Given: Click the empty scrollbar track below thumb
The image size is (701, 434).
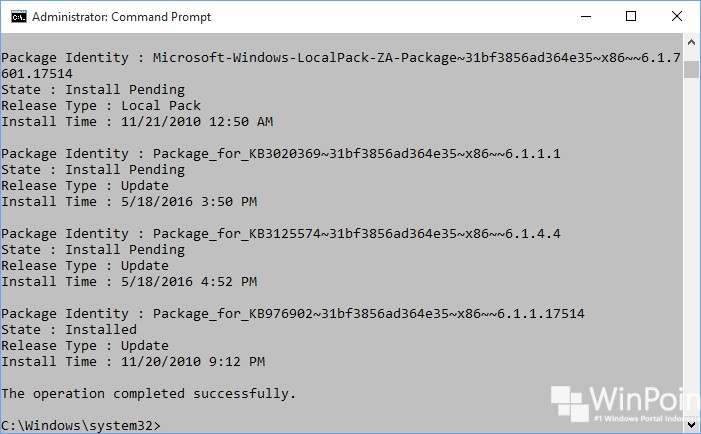Looking at the screenshot, I should point(691,250).
